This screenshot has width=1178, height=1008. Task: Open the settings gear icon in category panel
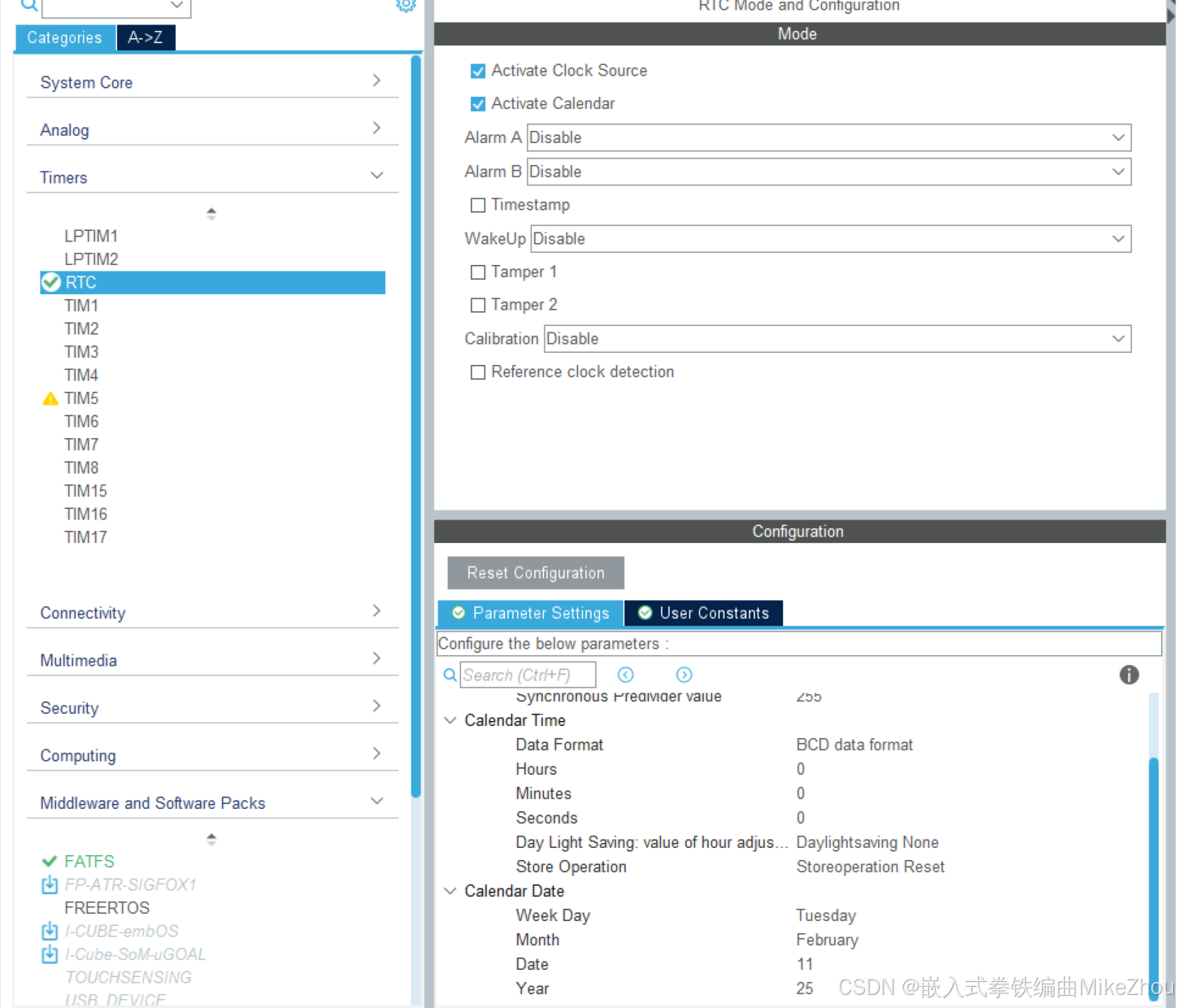click(406, 5)
